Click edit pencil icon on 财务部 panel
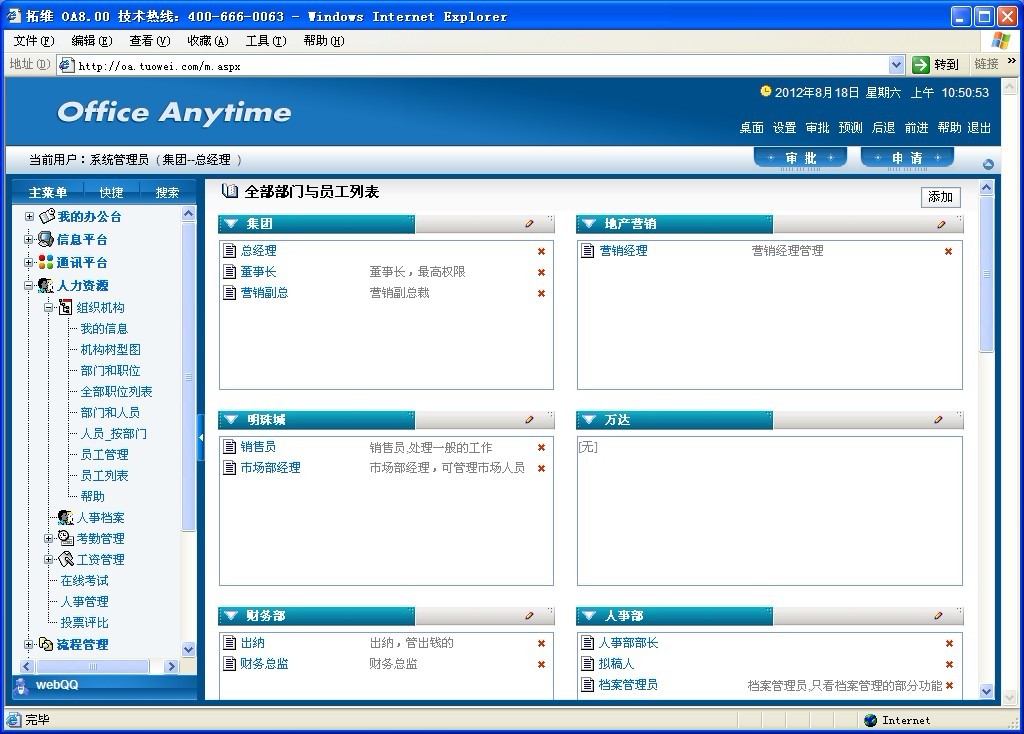This screenshot has height=734, width=1024. [530, 616]
